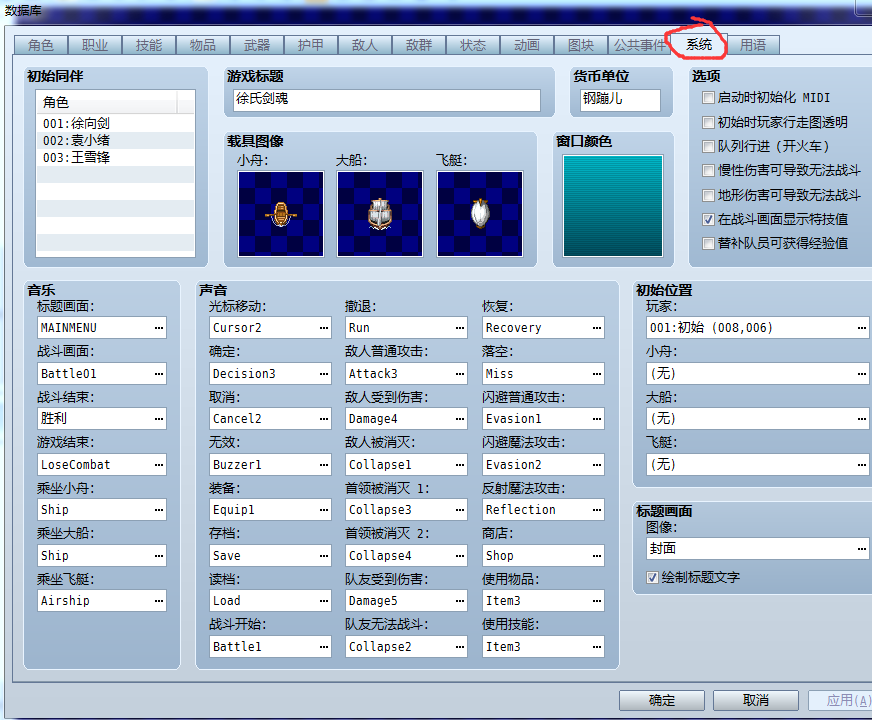This screenshot has width=872, height=720.
Task: Open browse button for Evasion1 sound
Action: [x=597, y=419]
